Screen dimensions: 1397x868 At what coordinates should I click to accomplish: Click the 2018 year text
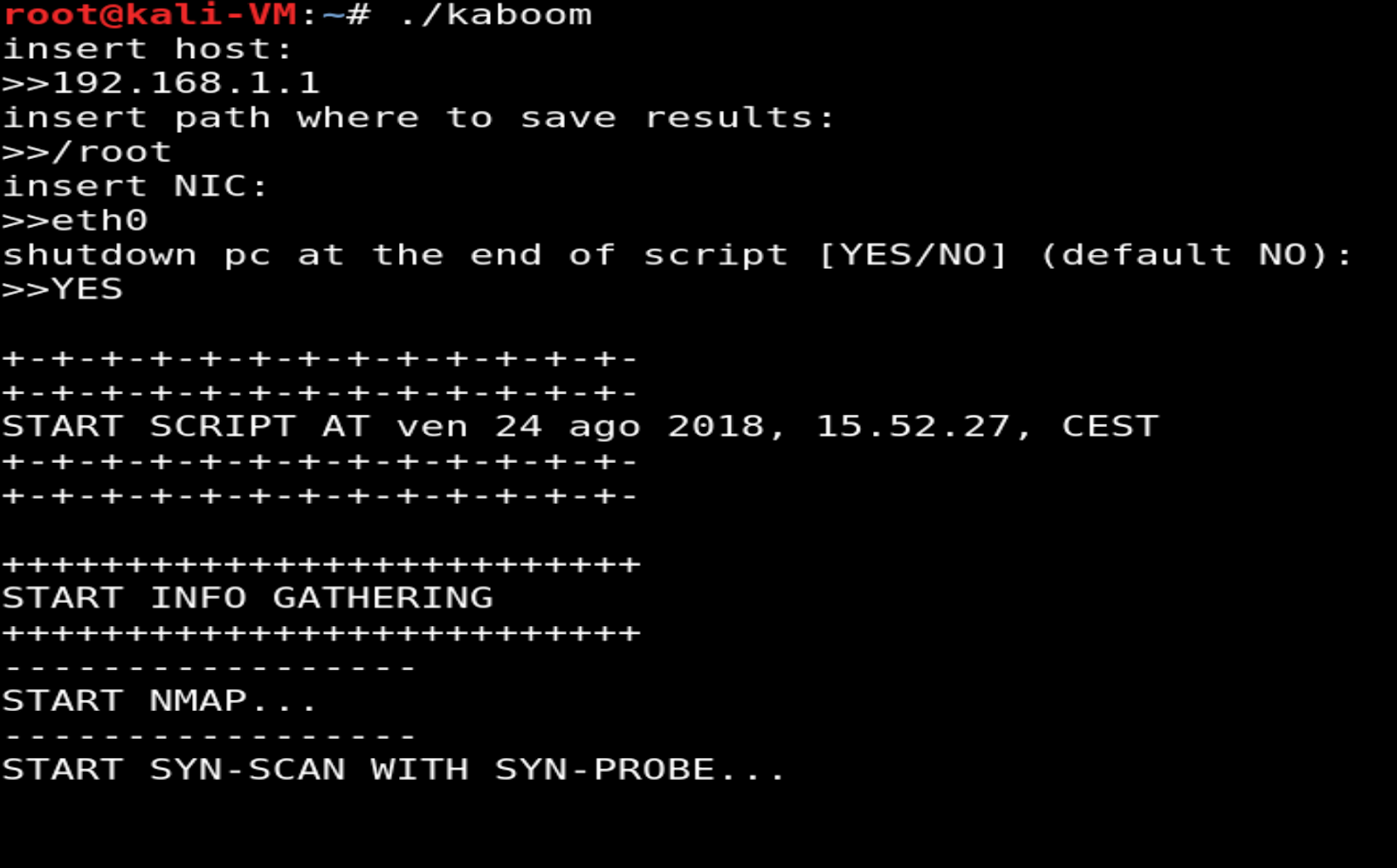(x=717, y=426)
